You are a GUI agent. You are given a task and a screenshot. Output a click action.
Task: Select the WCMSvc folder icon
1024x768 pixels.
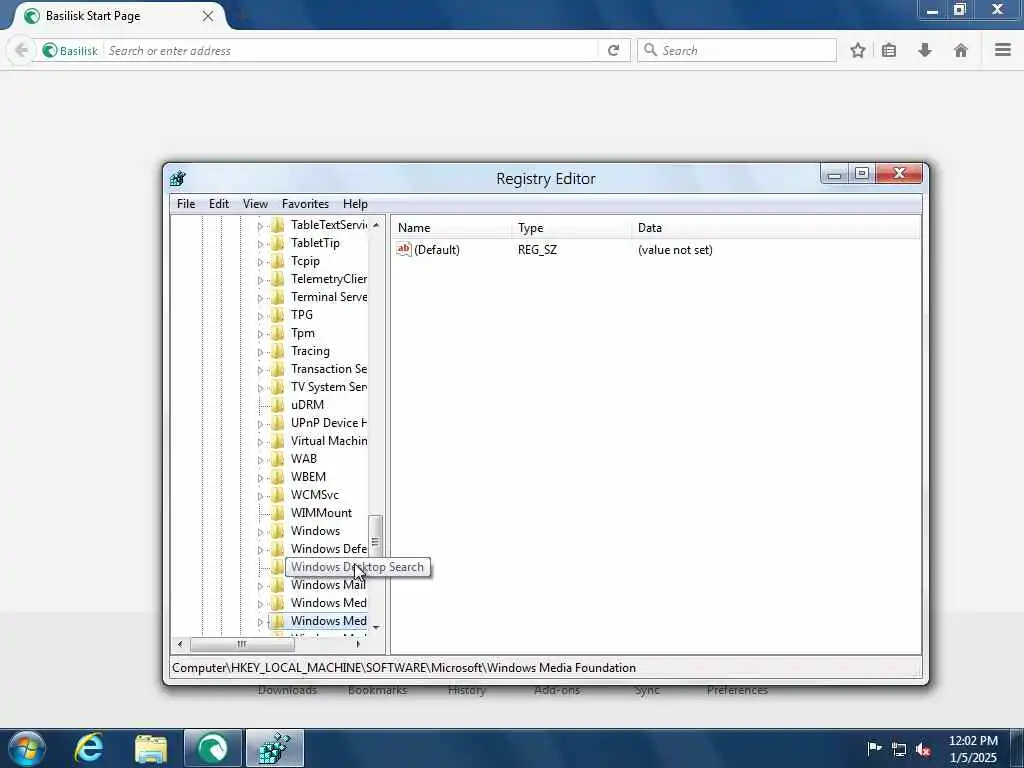pos(278,495)
